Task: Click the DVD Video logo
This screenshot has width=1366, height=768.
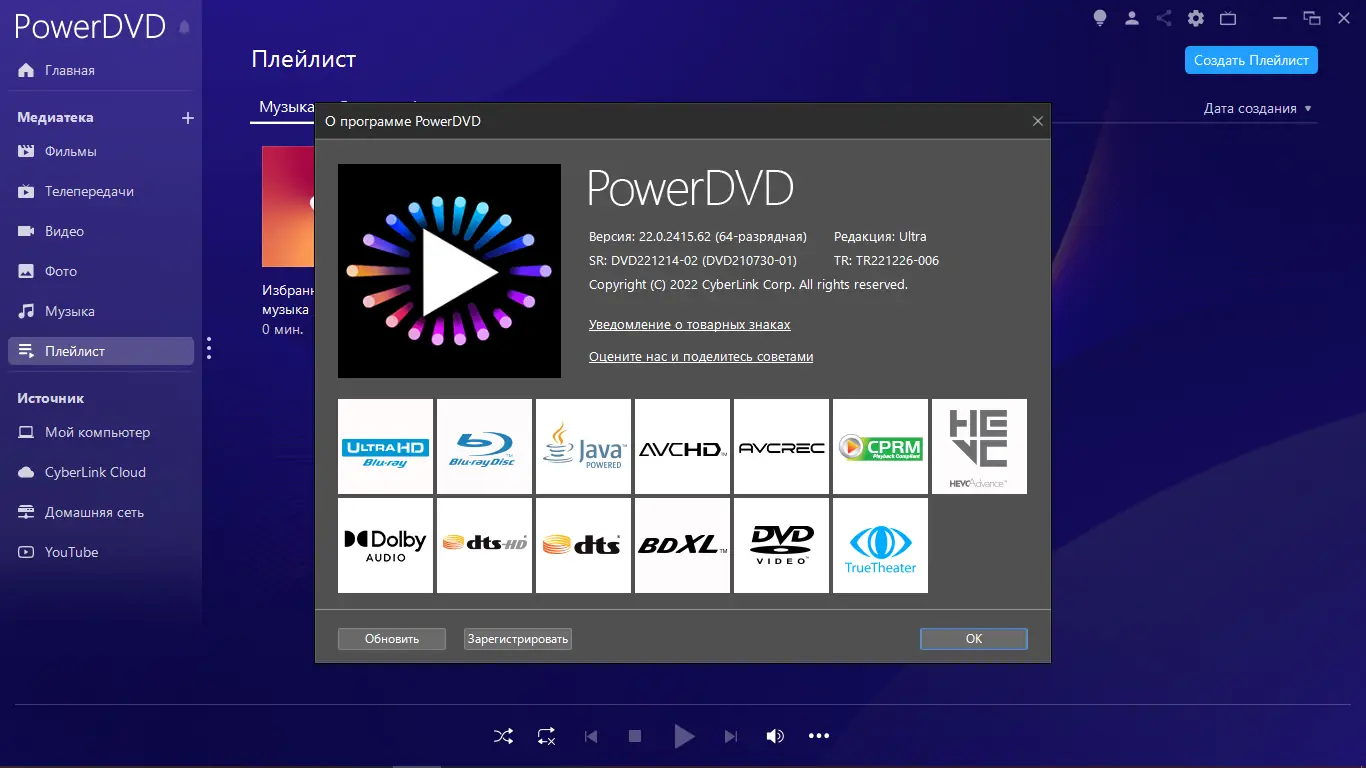Action: (x=781, y=545)
